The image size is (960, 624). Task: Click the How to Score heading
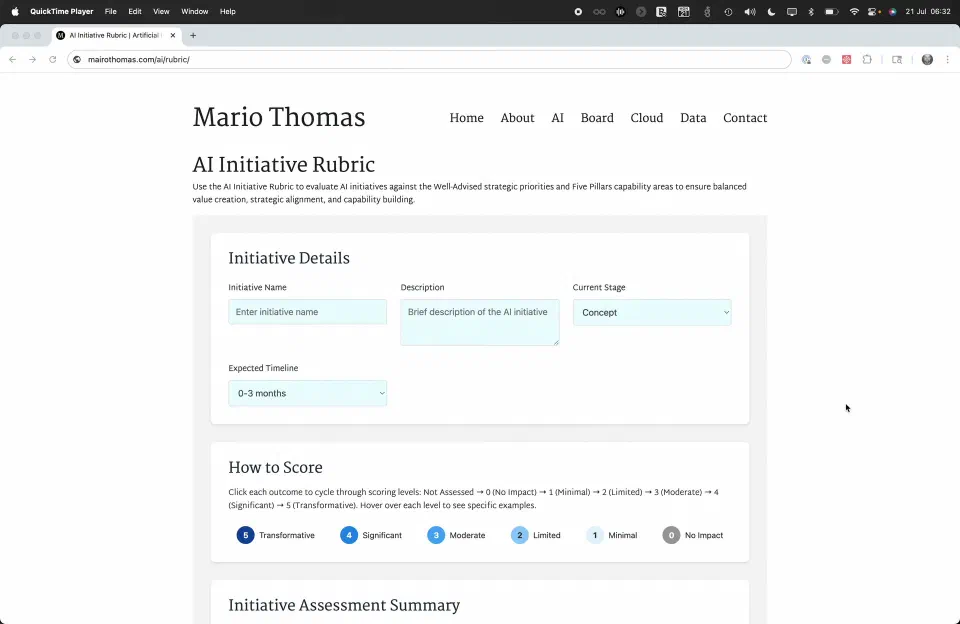276,468
